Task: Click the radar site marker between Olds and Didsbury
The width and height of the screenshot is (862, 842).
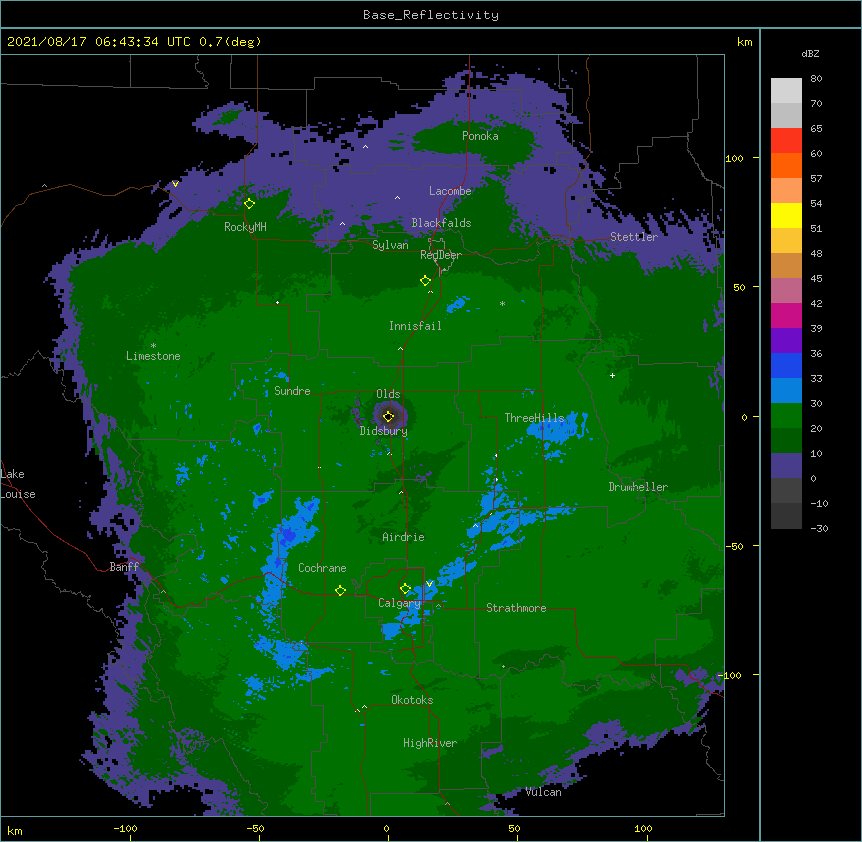Action: pos(388,416)
